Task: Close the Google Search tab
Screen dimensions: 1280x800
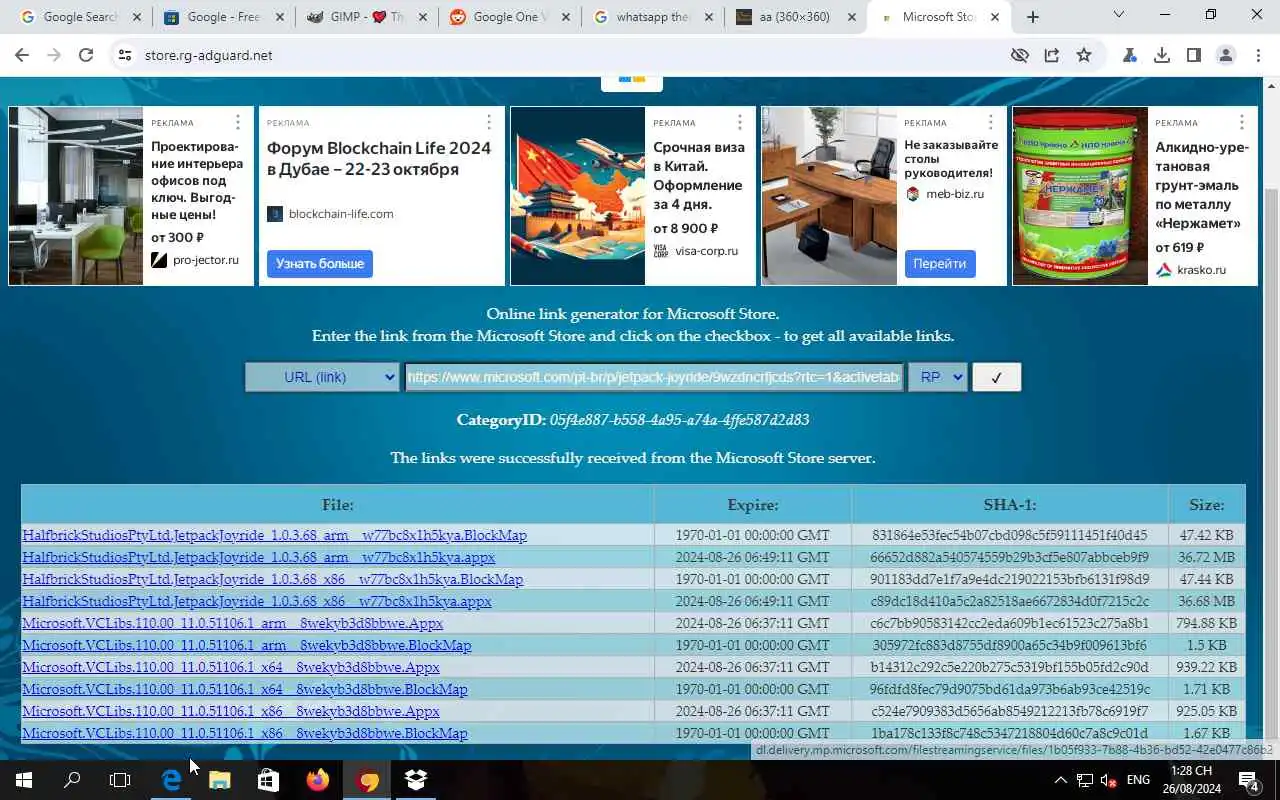Action: pos(137,17)
